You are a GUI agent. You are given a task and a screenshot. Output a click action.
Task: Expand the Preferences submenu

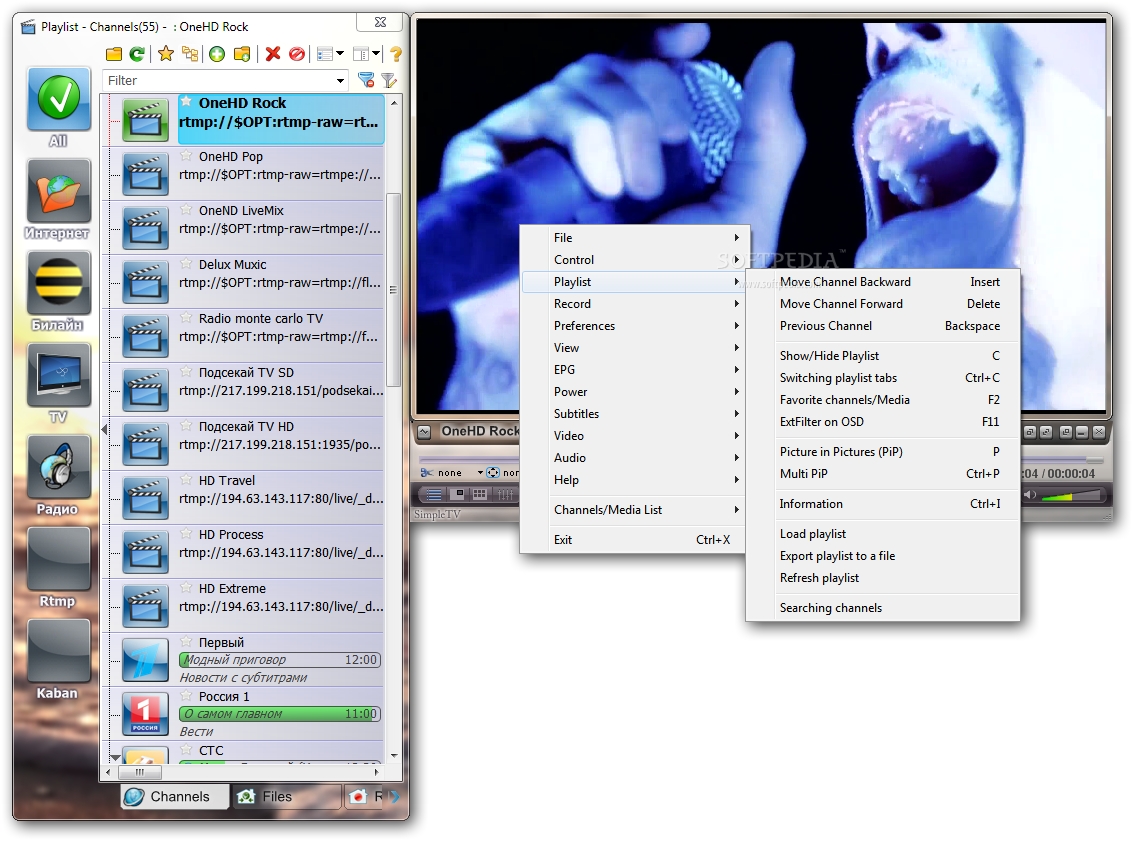636,326
